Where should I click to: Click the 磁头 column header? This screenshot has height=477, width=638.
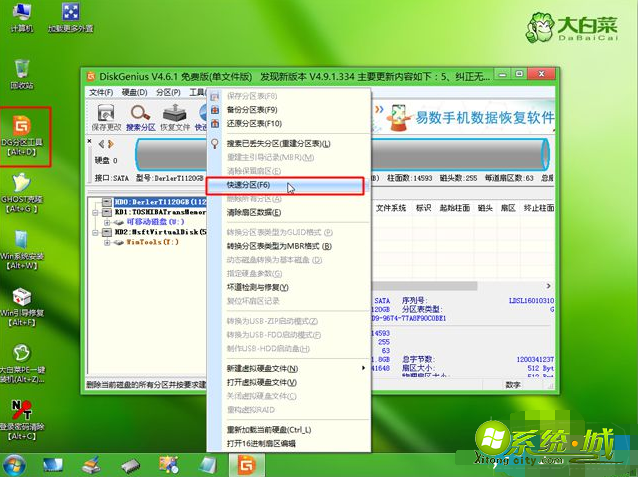(x=485, y=208)
